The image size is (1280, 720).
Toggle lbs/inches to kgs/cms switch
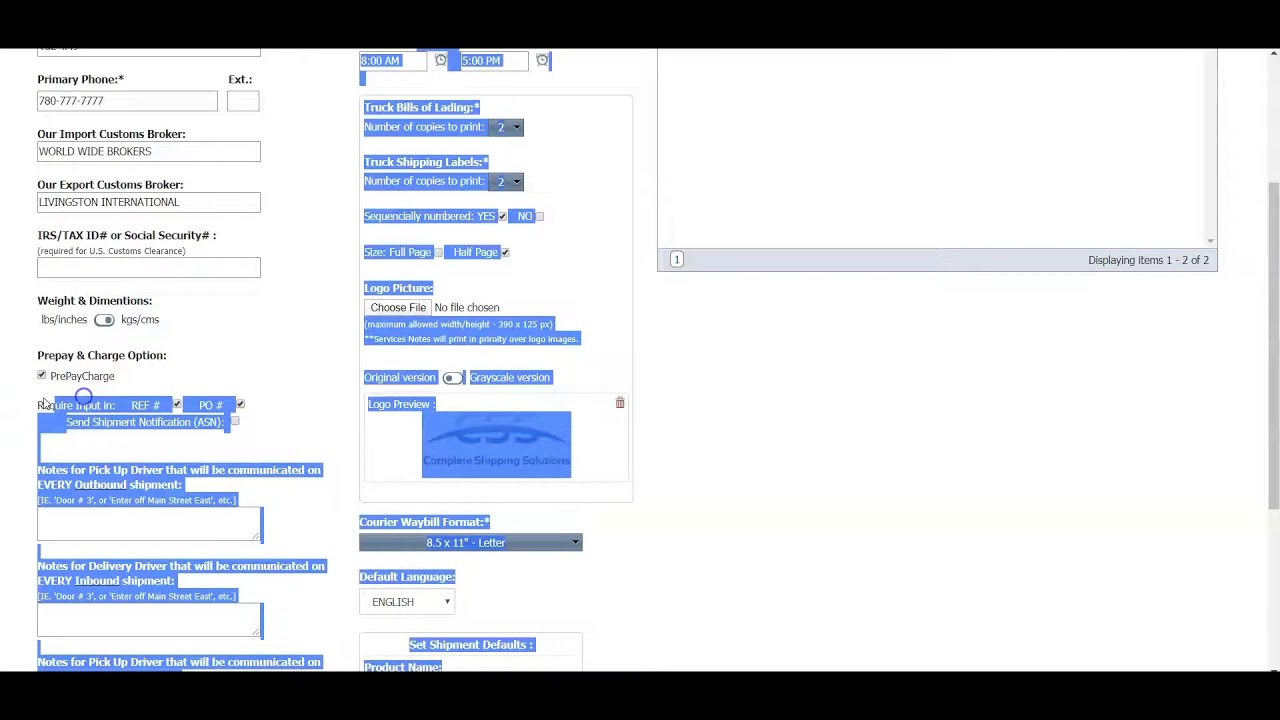click(x=104, y=320)
